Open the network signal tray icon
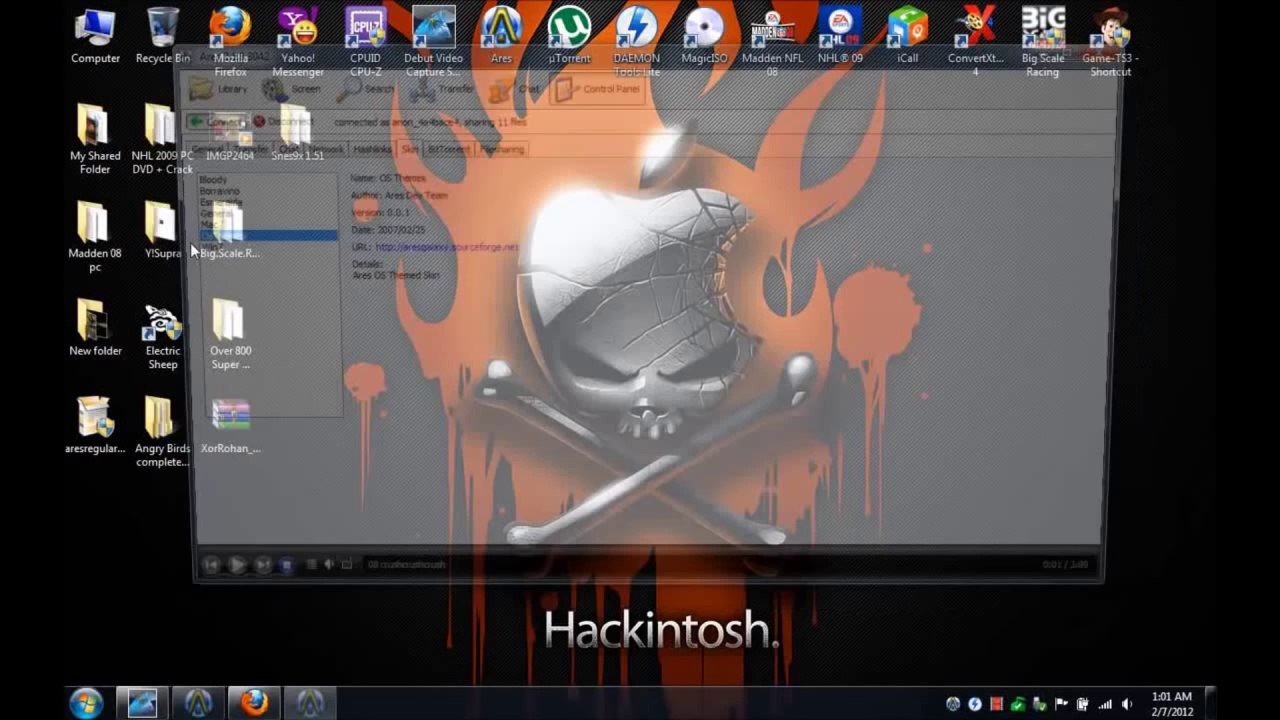This screenshot has height=720, width=1280. point(1105,704)
